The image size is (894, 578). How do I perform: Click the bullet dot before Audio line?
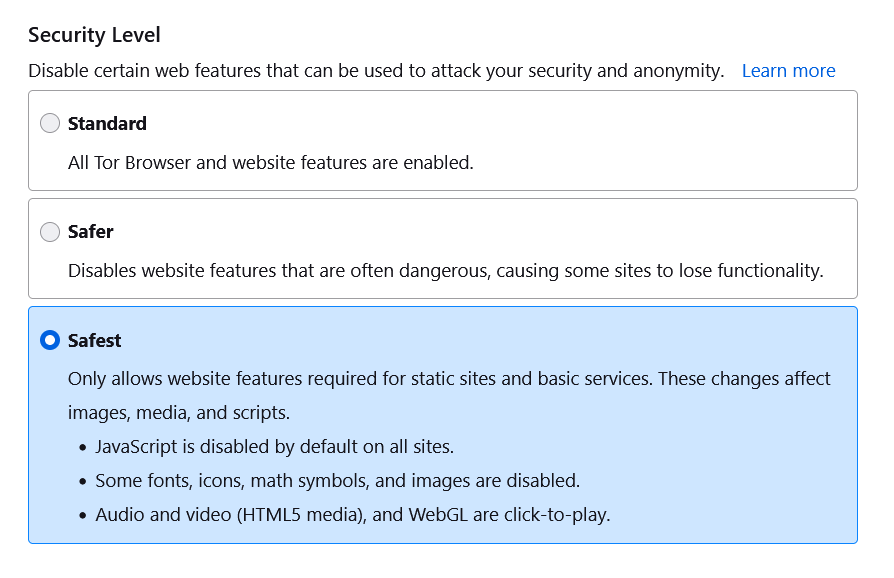coord(82,516)
